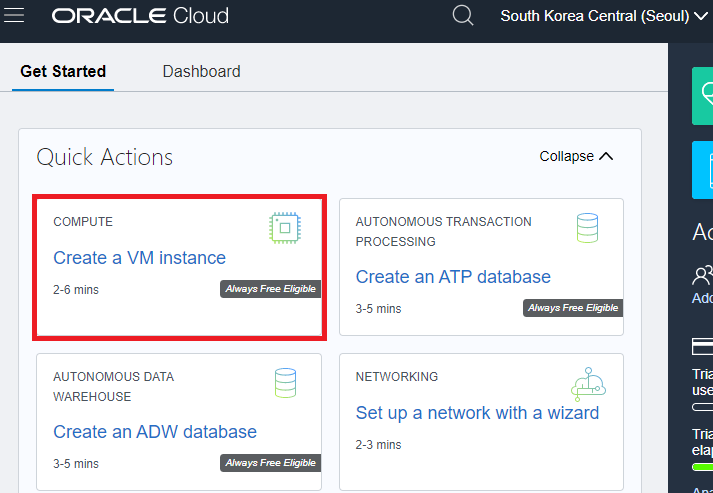Click the 3-5 mins text on ATP card
Image resolution: width=713 pixels, height=493 pixels.
(378, 309)
